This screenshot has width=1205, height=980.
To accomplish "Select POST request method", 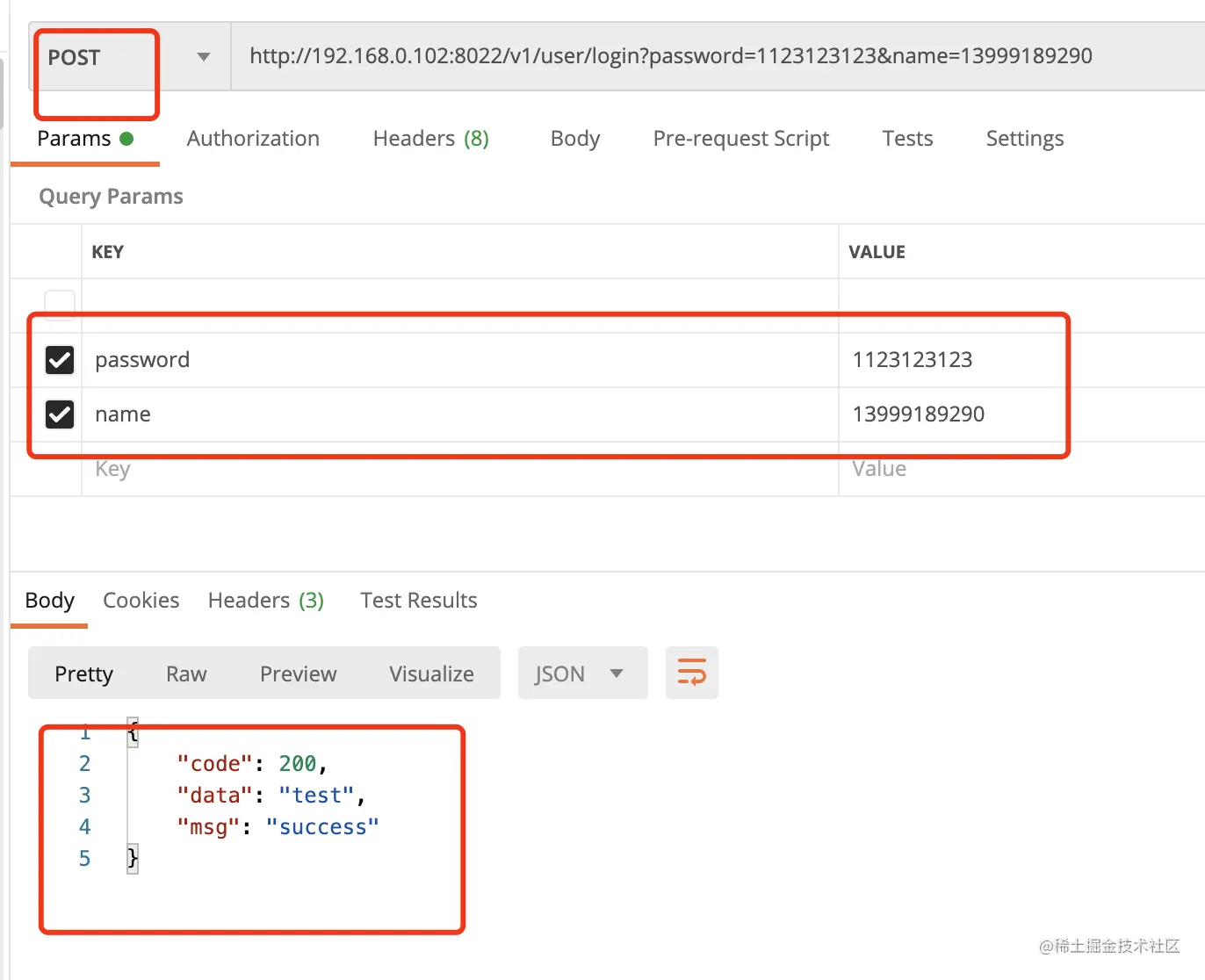I will 74,58.
